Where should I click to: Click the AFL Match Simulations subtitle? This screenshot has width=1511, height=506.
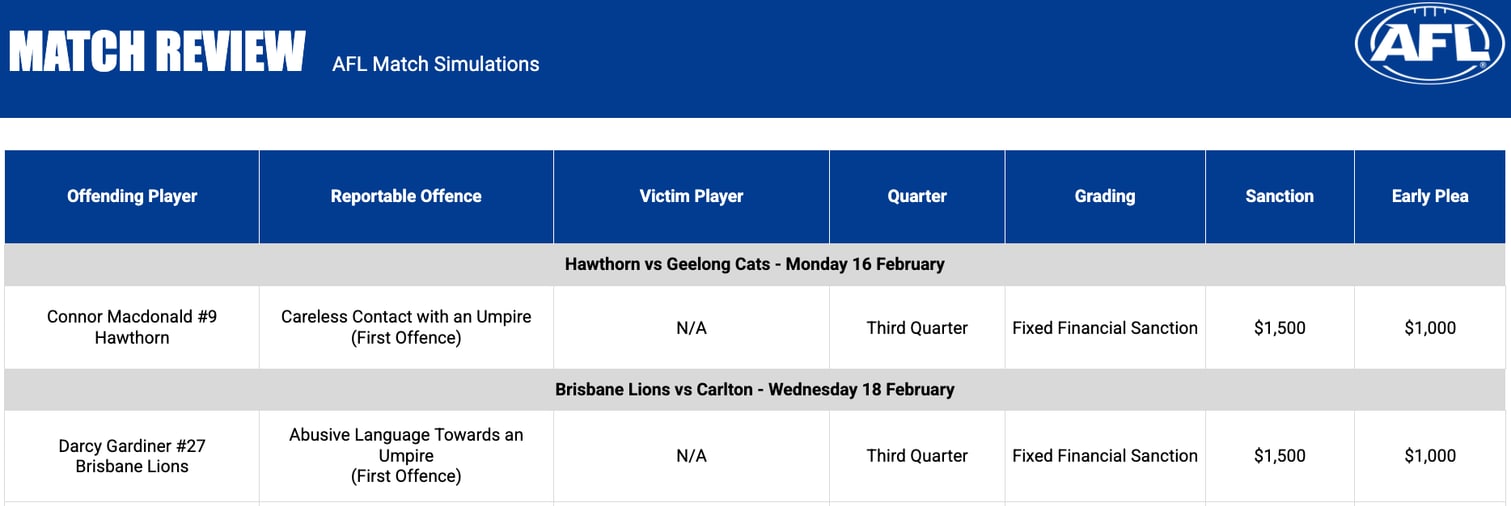[x=436, y=64]
